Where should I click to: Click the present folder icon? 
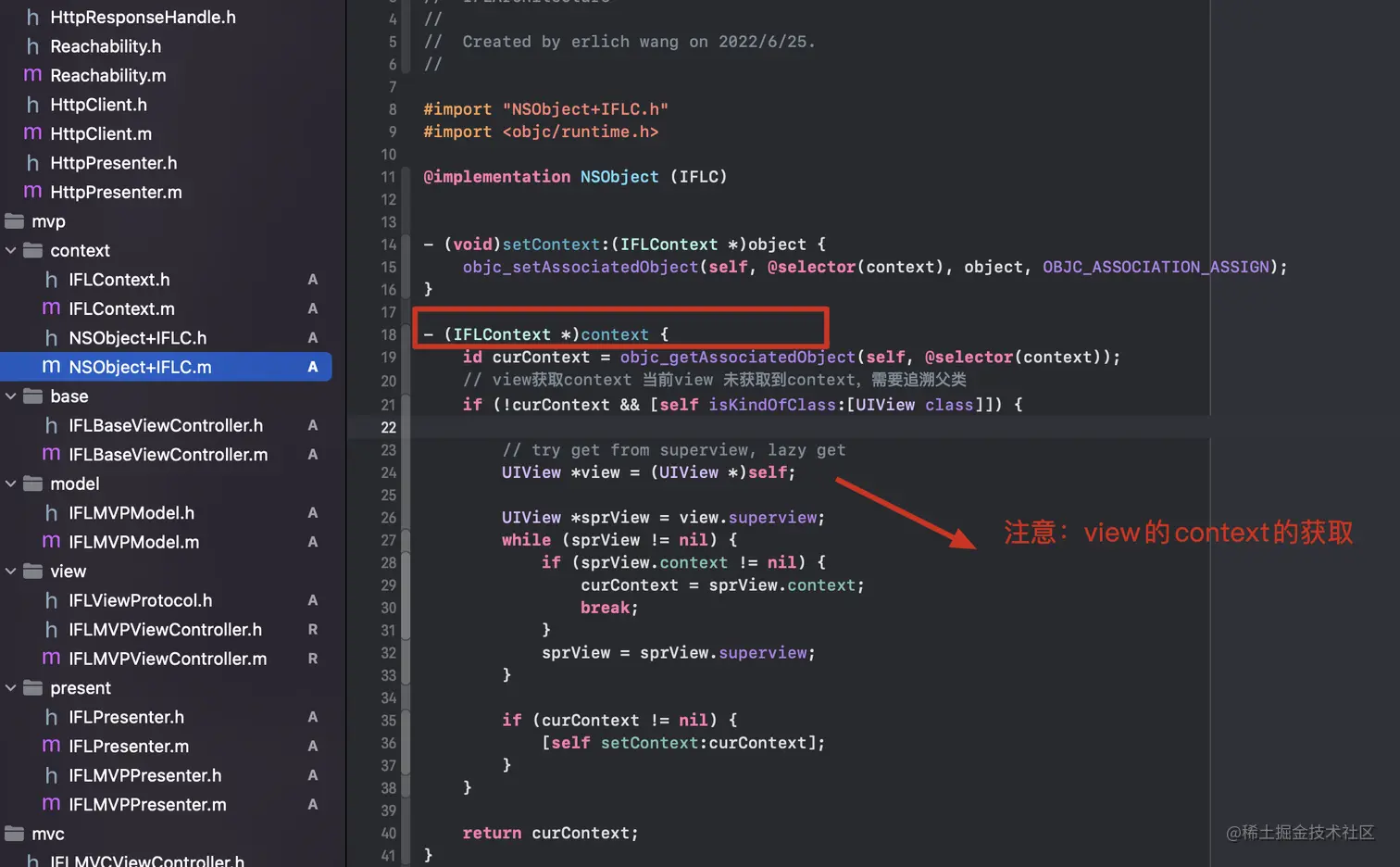pyautogui.click(x=33, y=687)
